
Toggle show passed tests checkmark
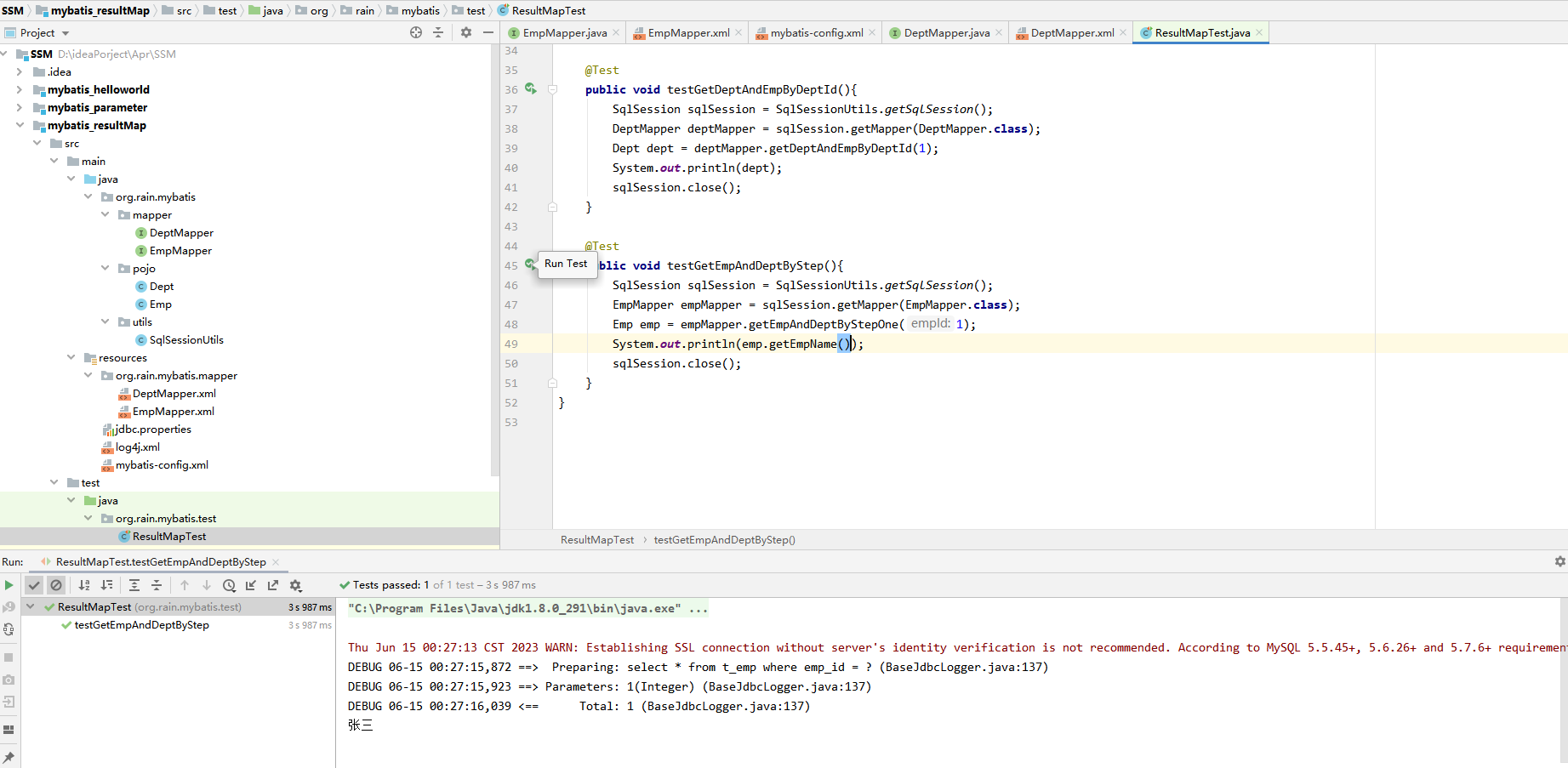(34, 585)
